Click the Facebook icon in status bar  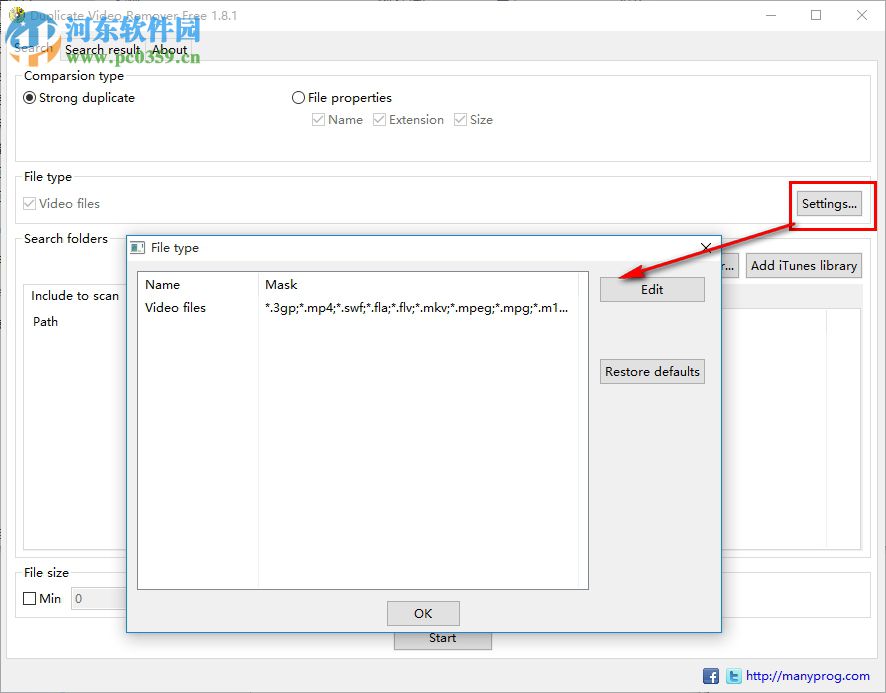point(710,676)
